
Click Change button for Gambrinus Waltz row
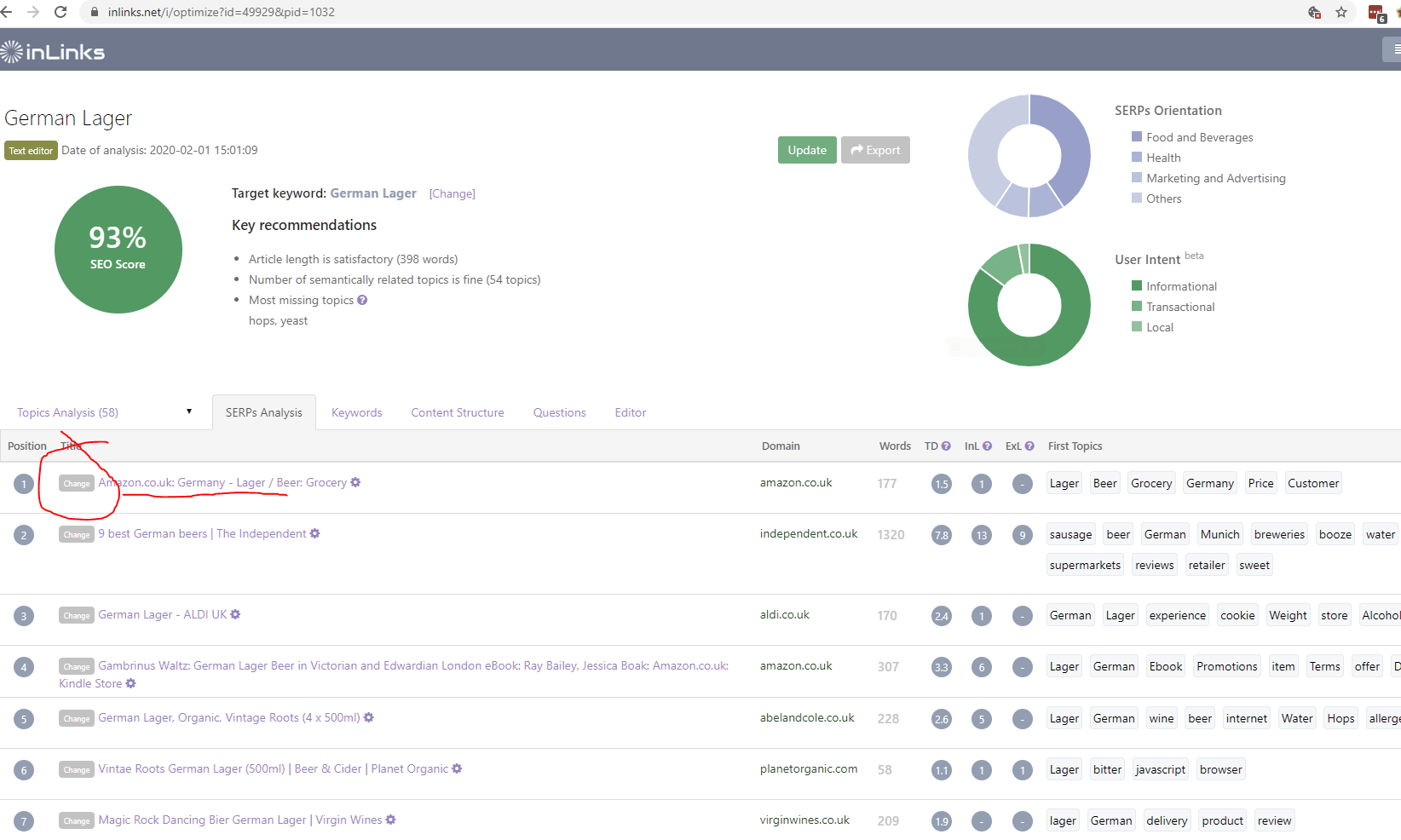click(77, 666)
